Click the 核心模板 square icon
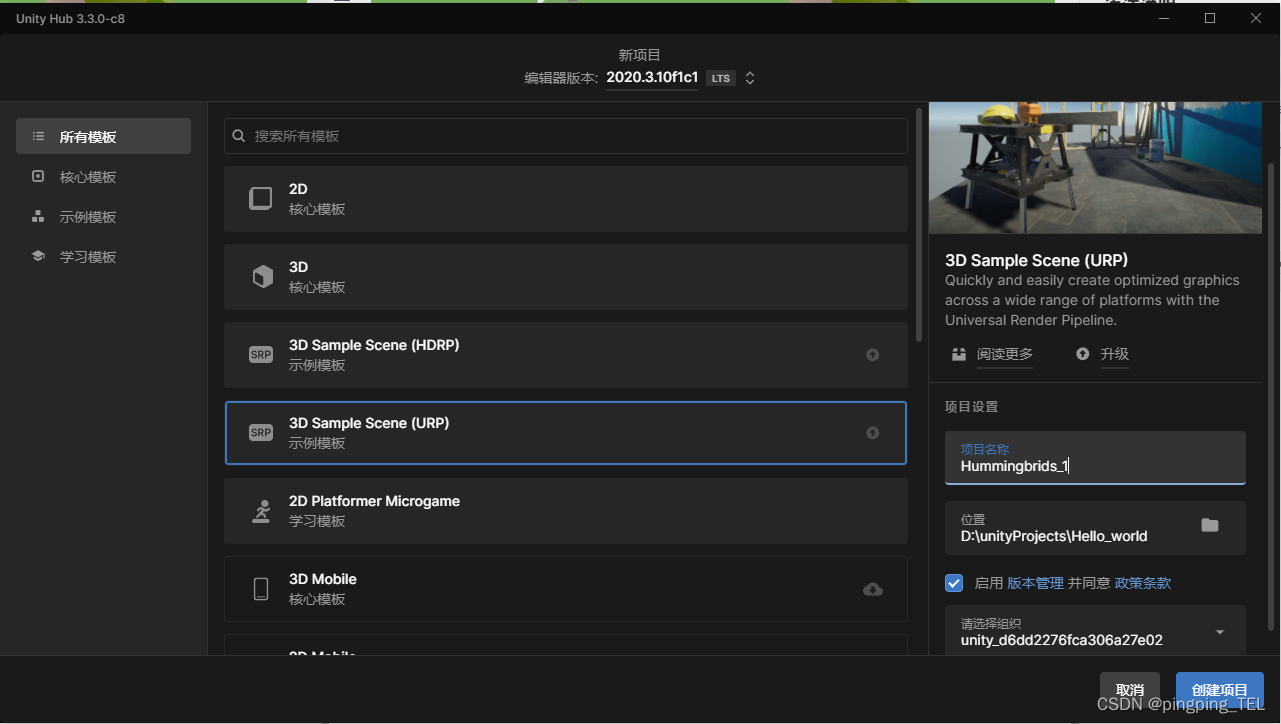The width and height of the screenshot is (1281, 724). pos(38,176)
